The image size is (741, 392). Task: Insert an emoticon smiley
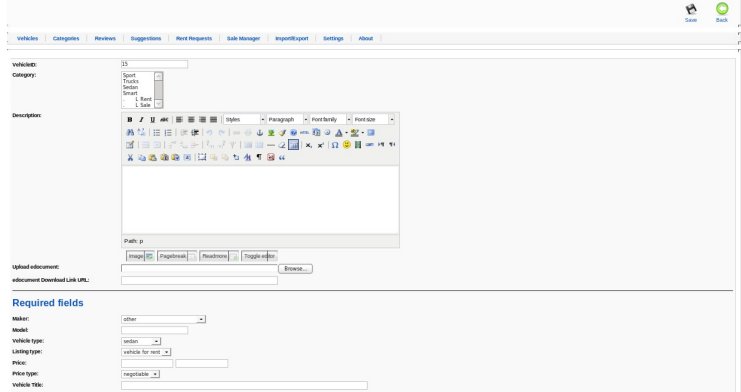pos(347,145)
